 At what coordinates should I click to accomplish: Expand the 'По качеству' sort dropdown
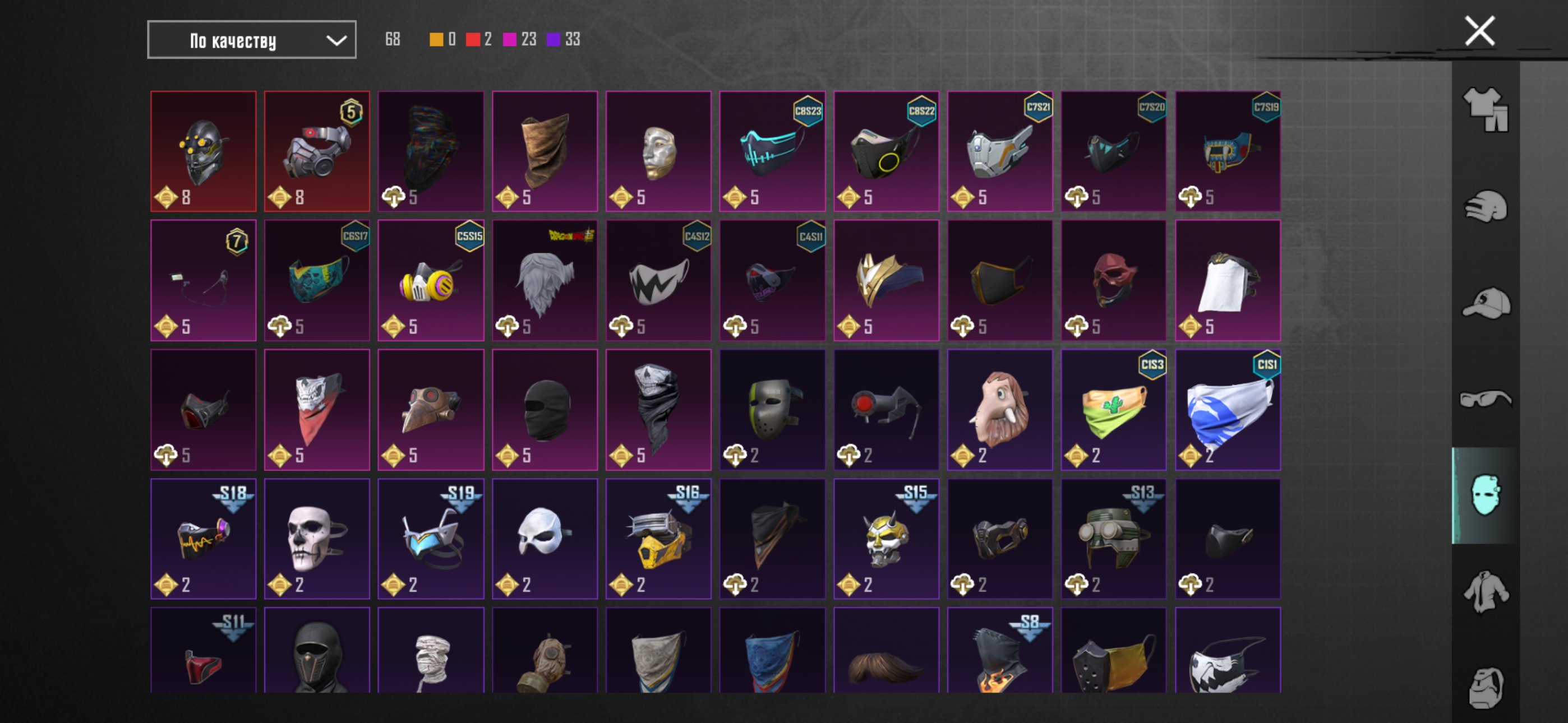point(251,40)
